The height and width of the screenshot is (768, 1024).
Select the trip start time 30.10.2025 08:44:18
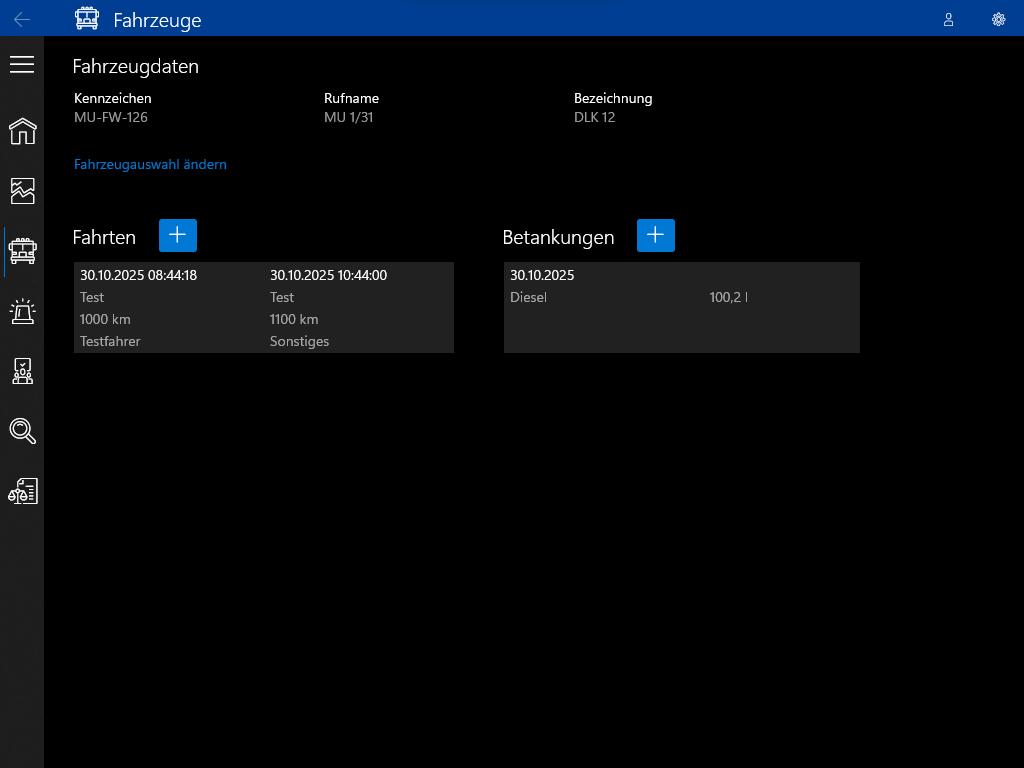(138, 275)
